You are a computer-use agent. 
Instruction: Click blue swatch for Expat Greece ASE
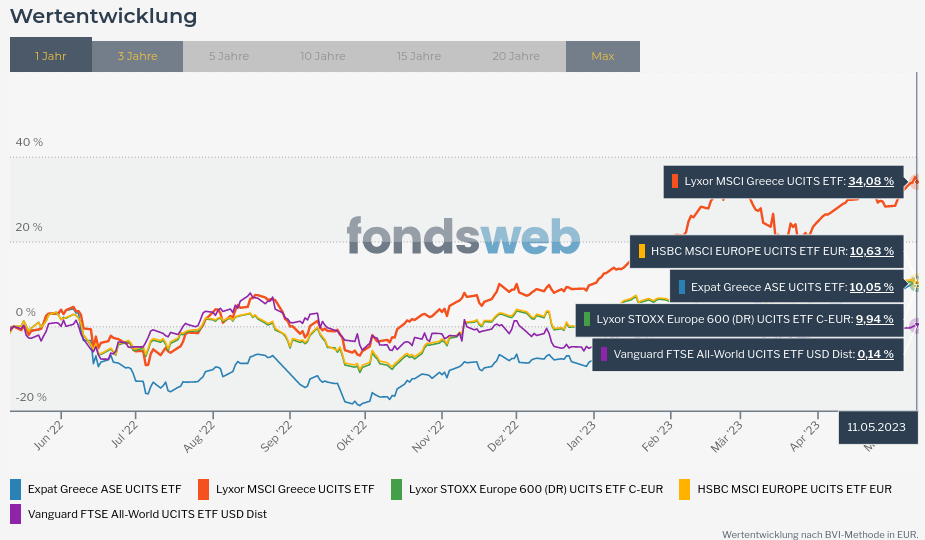coord(15,489)
